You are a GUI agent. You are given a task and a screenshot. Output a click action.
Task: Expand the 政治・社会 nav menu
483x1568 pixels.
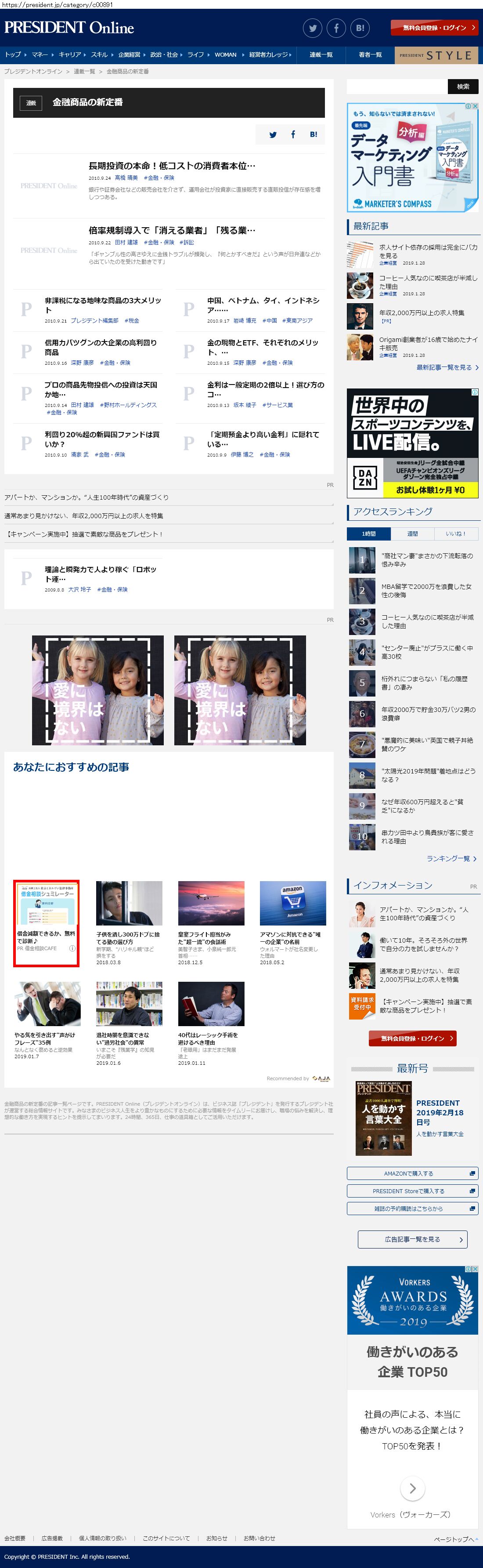pos(164,55)
